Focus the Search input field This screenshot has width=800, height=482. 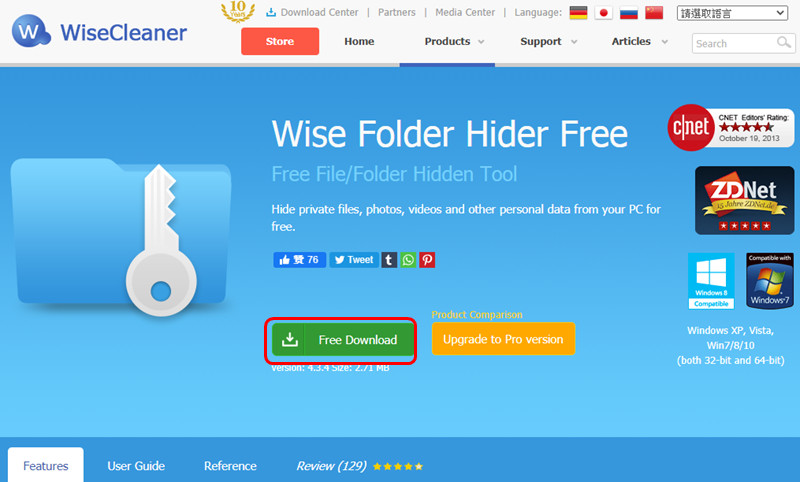[734, 43]
